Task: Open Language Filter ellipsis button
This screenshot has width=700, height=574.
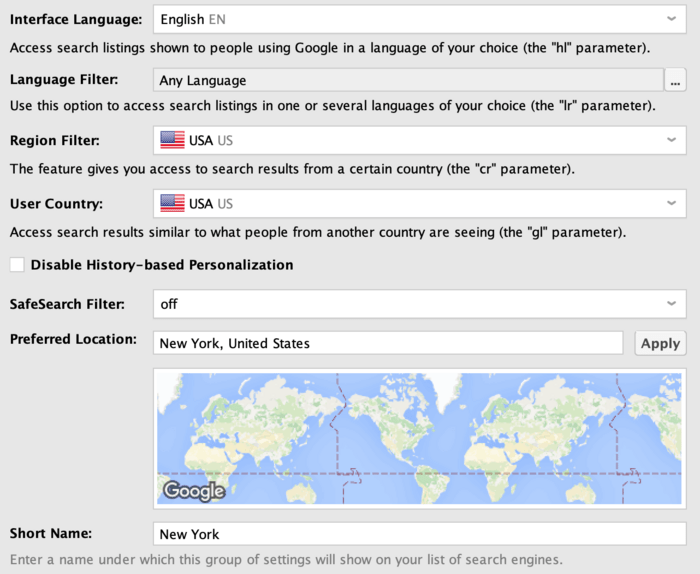Action: [x=675, y=80]
